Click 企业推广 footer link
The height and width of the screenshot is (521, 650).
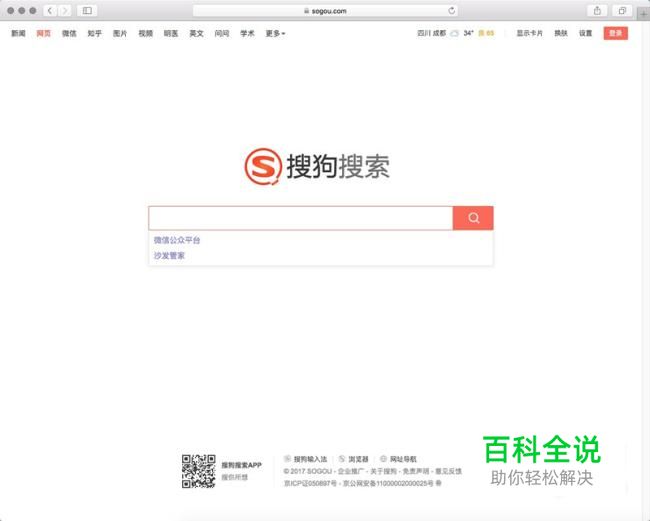[x=351, y=471]
